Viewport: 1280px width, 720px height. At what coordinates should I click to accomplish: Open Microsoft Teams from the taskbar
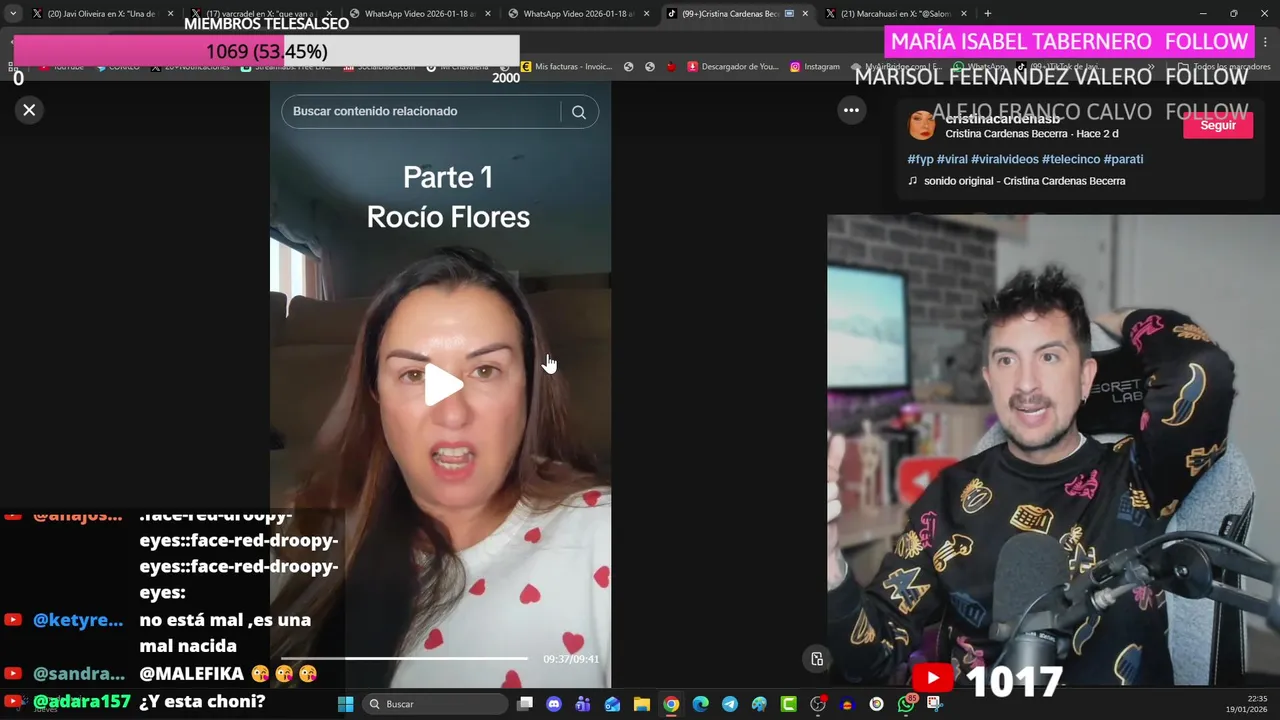coord(583,704)
